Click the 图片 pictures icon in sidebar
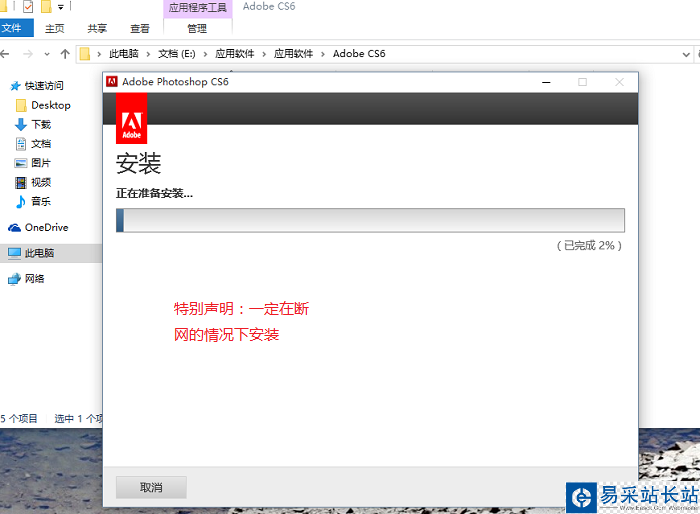Screen dimensions: 700x514 tap(21, 163)
